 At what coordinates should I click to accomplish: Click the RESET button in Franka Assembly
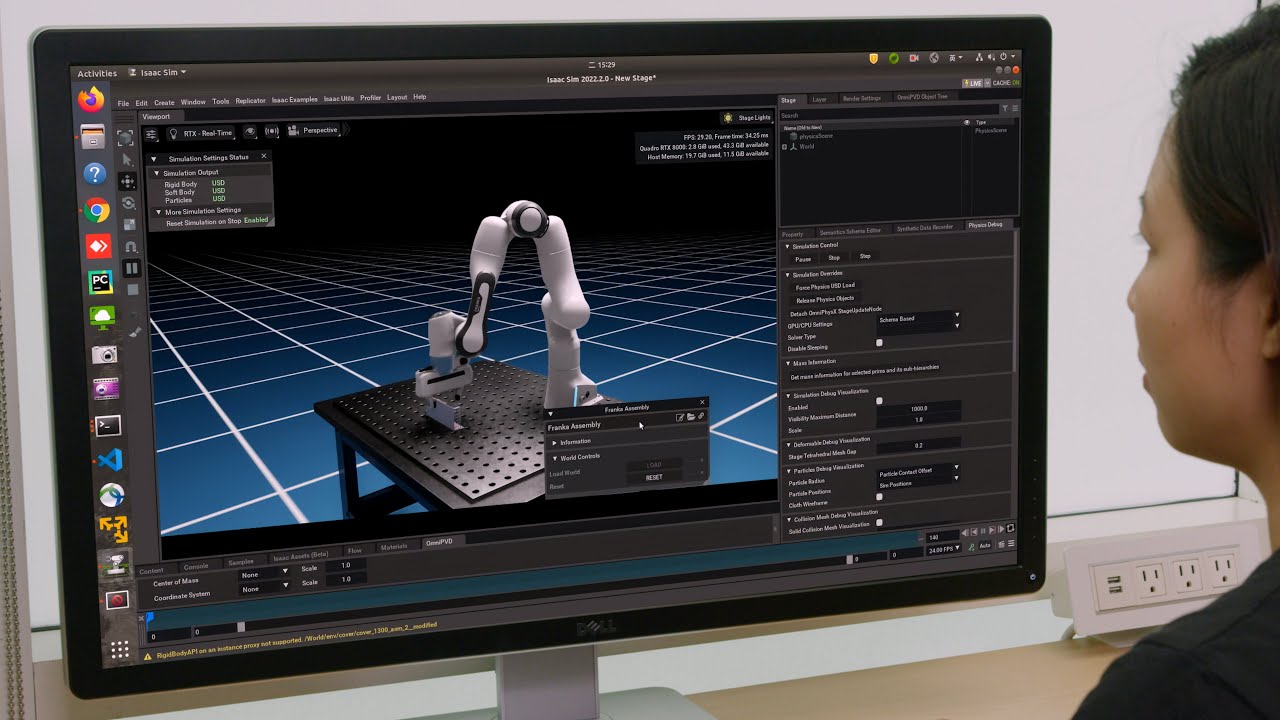pyautogui.click(x=653, y=477)
